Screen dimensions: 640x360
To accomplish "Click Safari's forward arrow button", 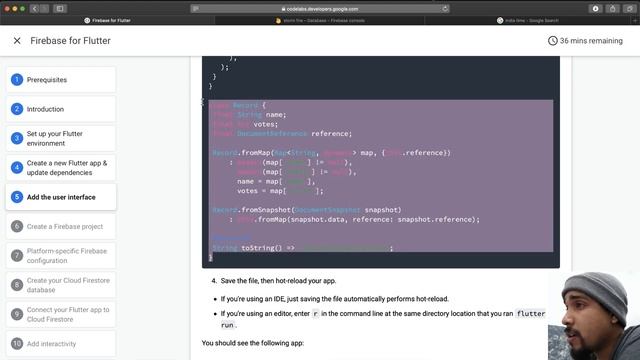I will coord(44,9).
